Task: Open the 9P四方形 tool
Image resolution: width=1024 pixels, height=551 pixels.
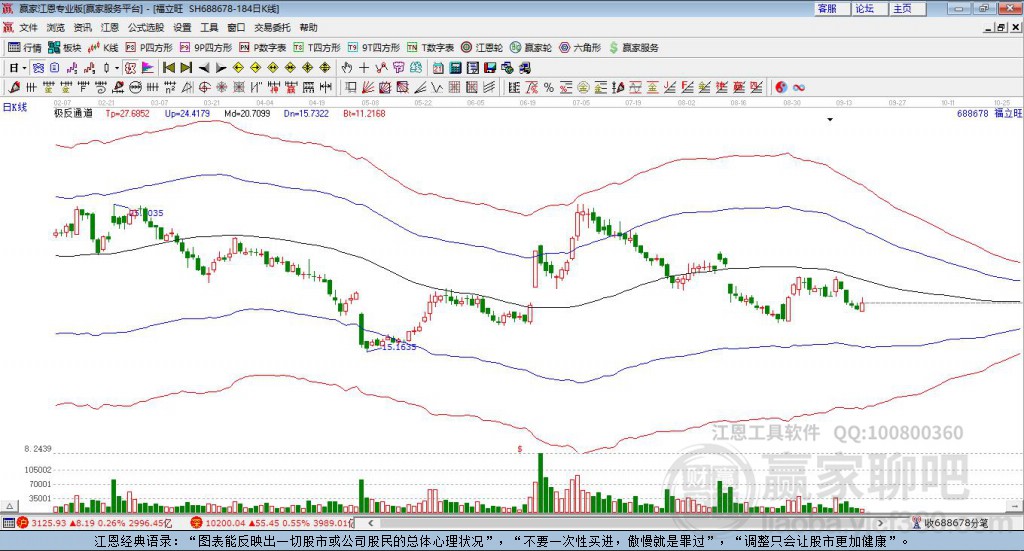Action: point(206,48)
